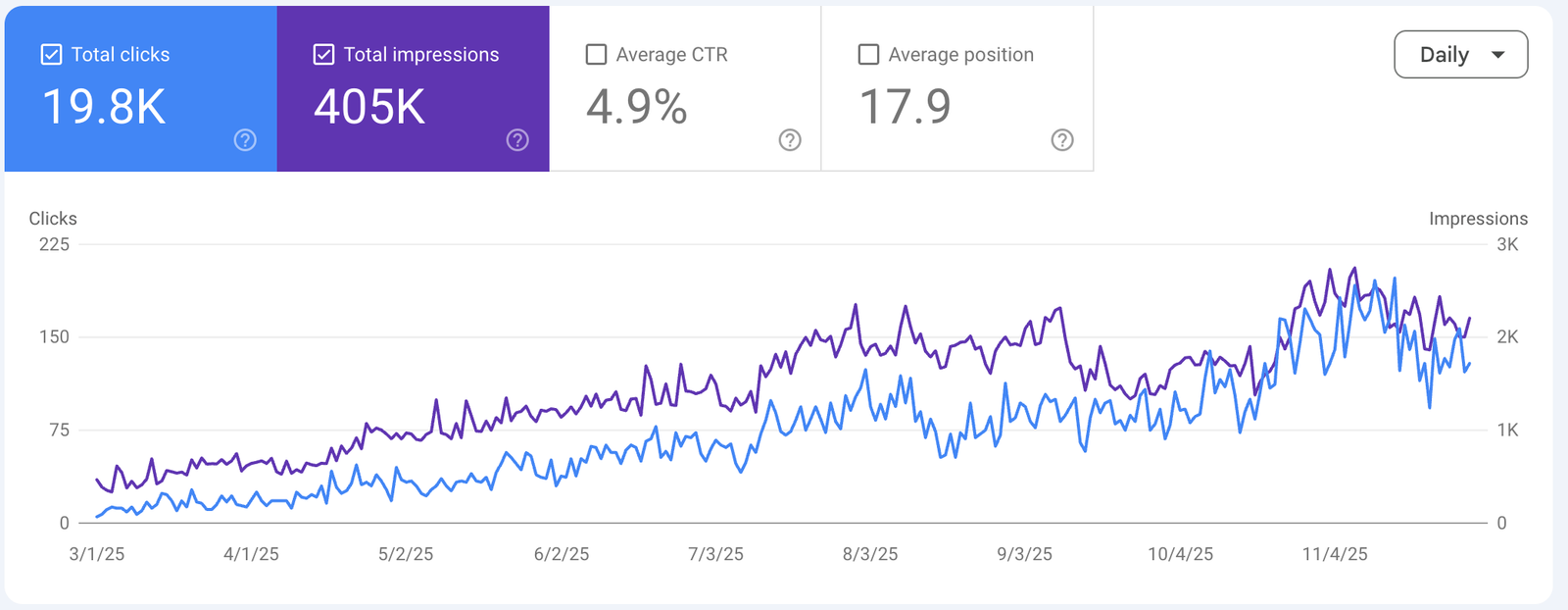Click the Clicks axis label
The width and height of the screenshot is (1568, 610).
pos(53,219)
